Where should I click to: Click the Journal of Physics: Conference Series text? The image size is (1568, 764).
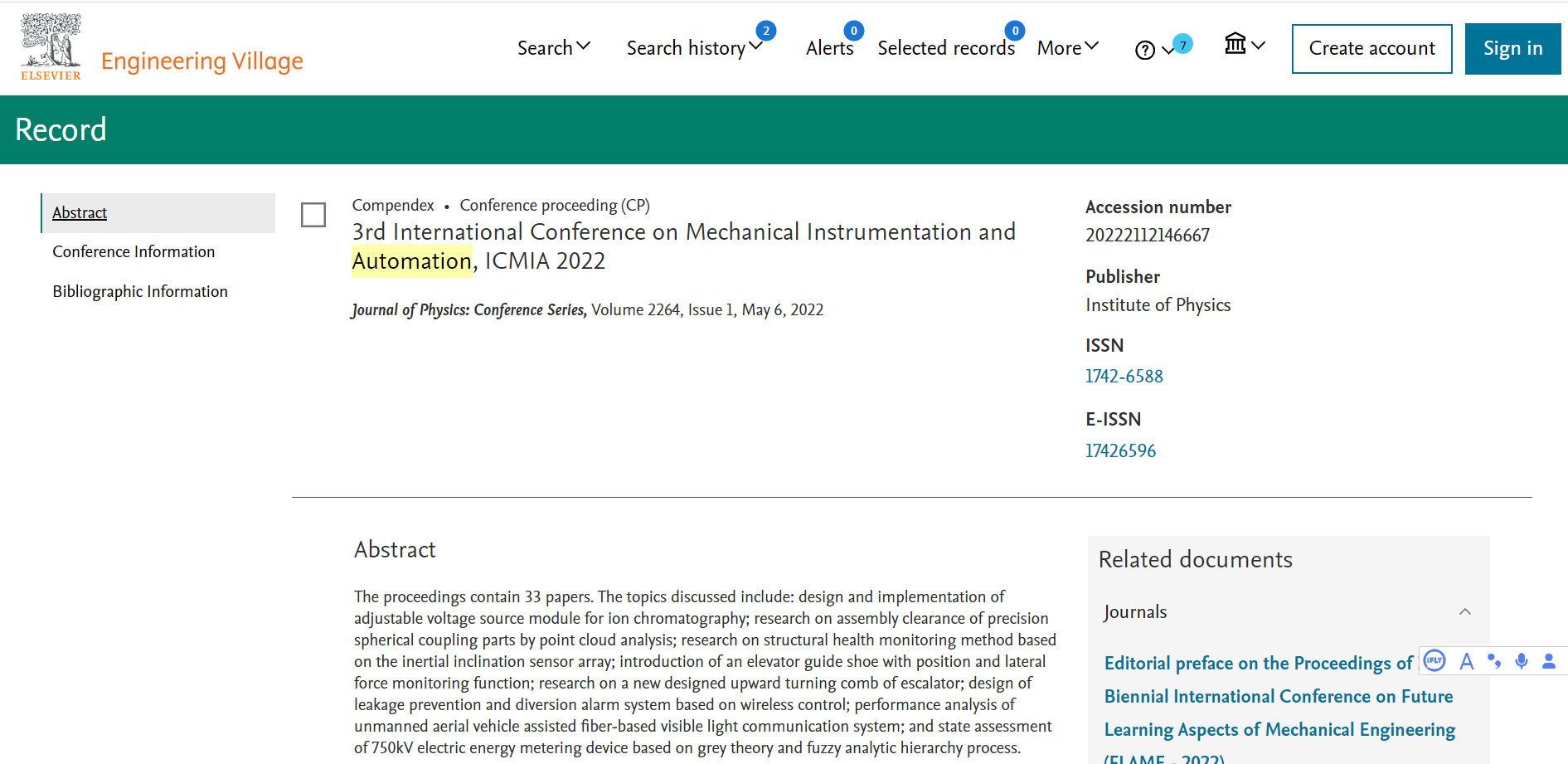click(469, 310)
